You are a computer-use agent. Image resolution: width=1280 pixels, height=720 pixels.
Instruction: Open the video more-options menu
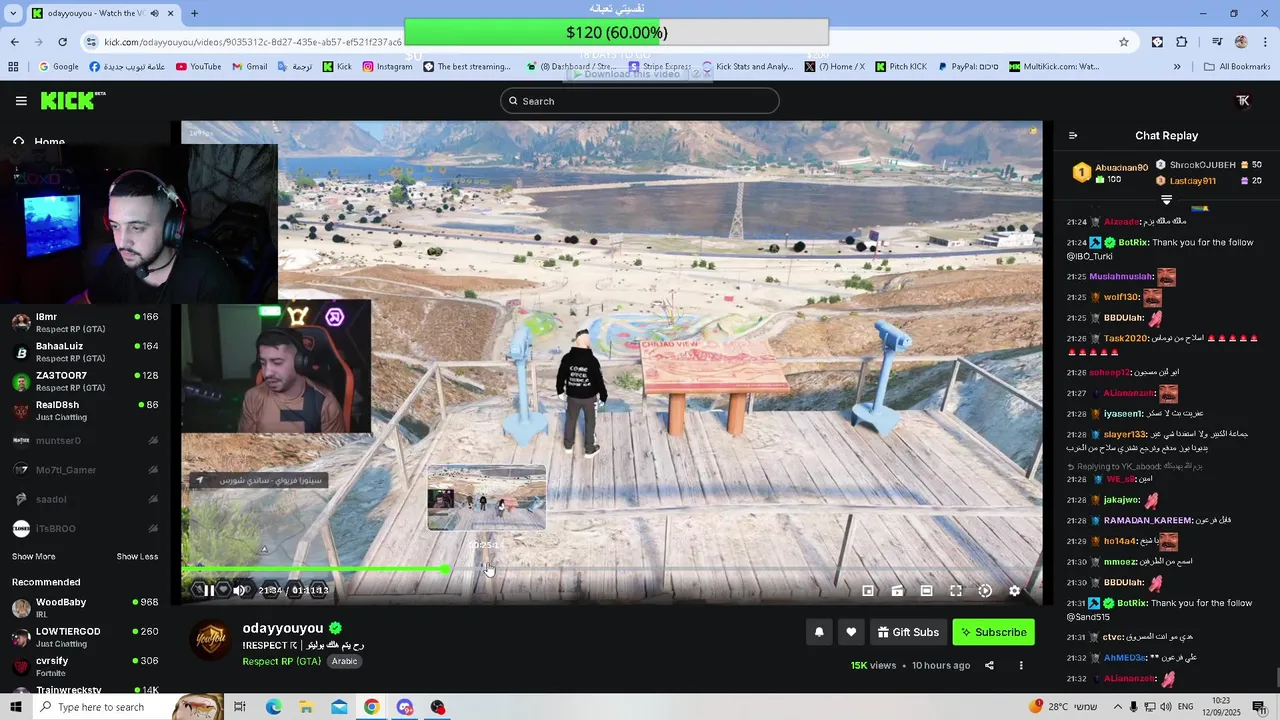pyautogui.click(x=1021, y=666)
